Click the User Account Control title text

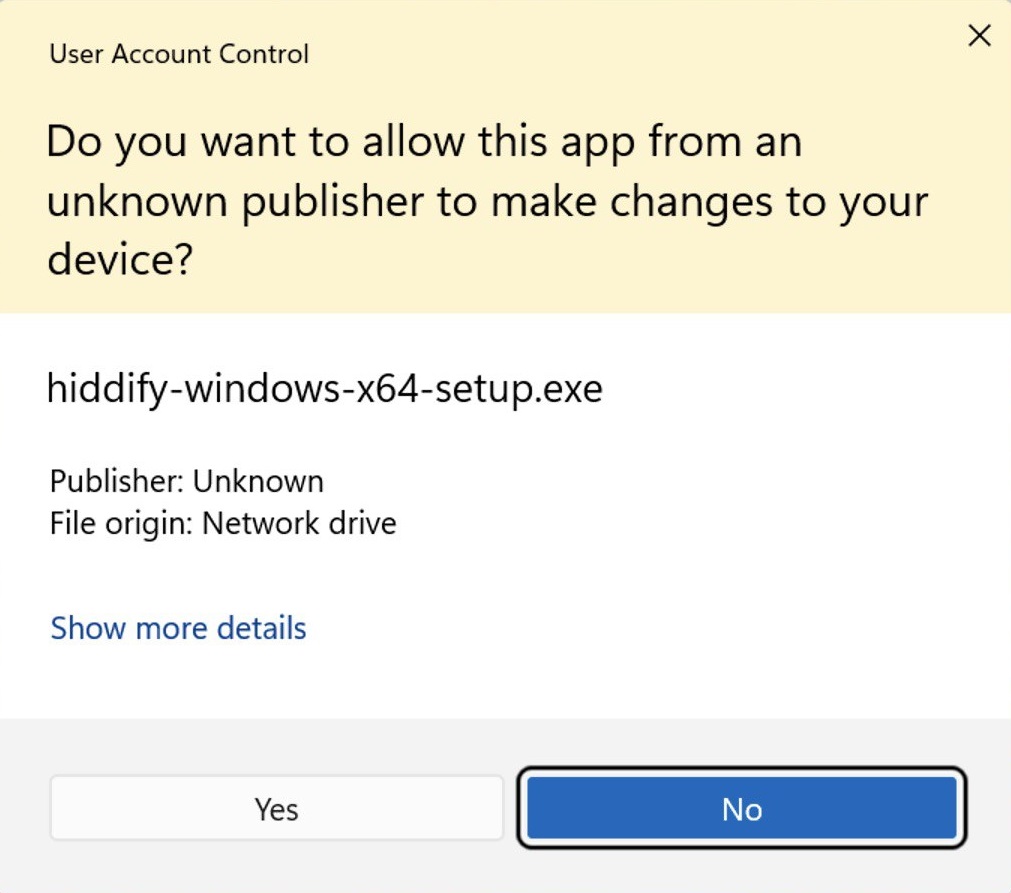click(179, 53)
